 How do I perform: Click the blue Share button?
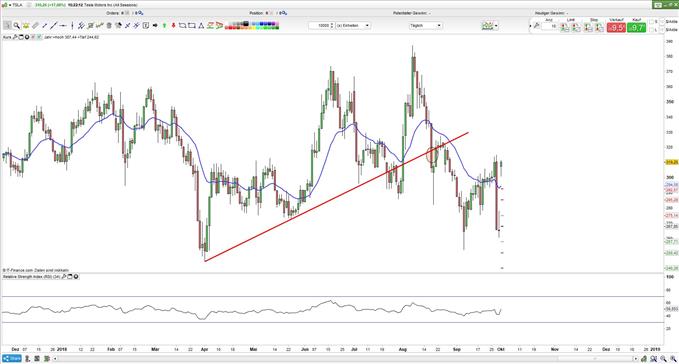point(12,358)
